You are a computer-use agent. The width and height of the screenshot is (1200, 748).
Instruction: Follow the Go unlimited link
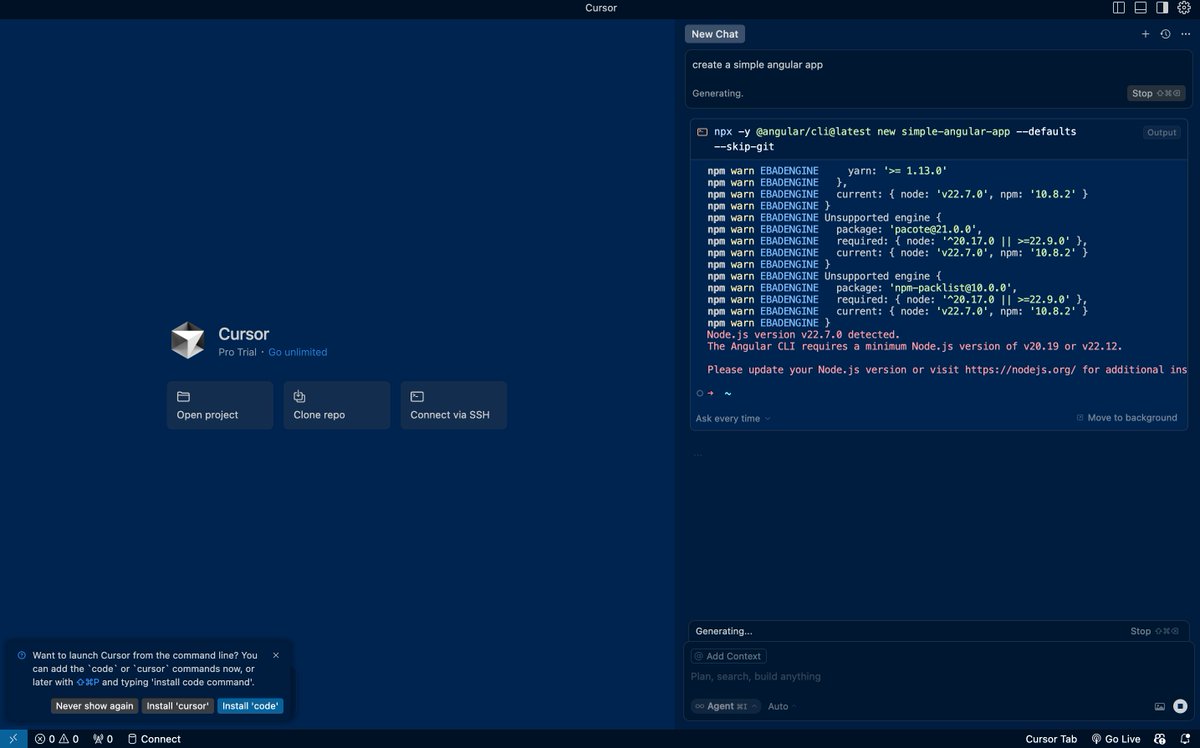point(297,352)
